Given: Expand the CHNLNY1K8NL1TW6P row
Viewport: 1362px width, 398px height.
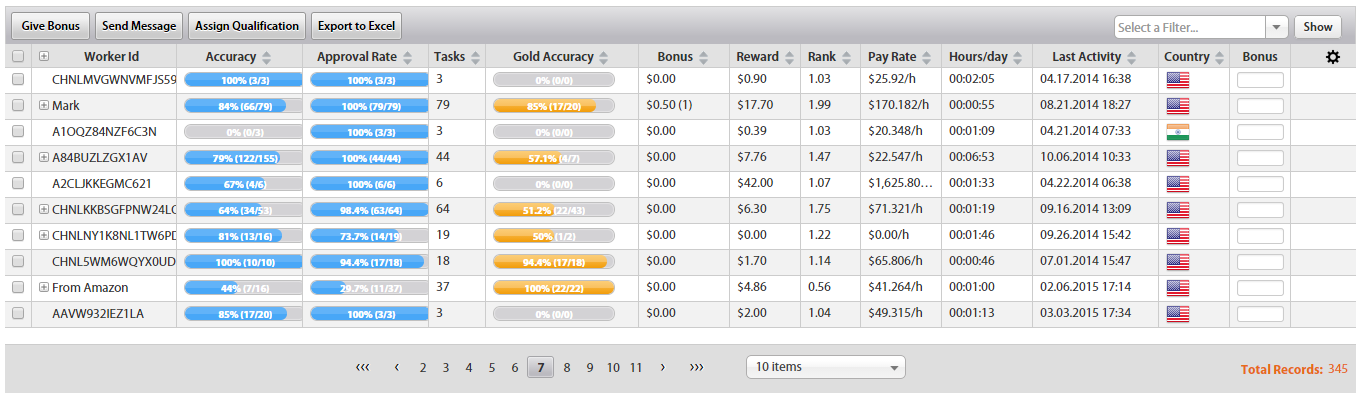Looking at the screenshot, I should point(44,235).
